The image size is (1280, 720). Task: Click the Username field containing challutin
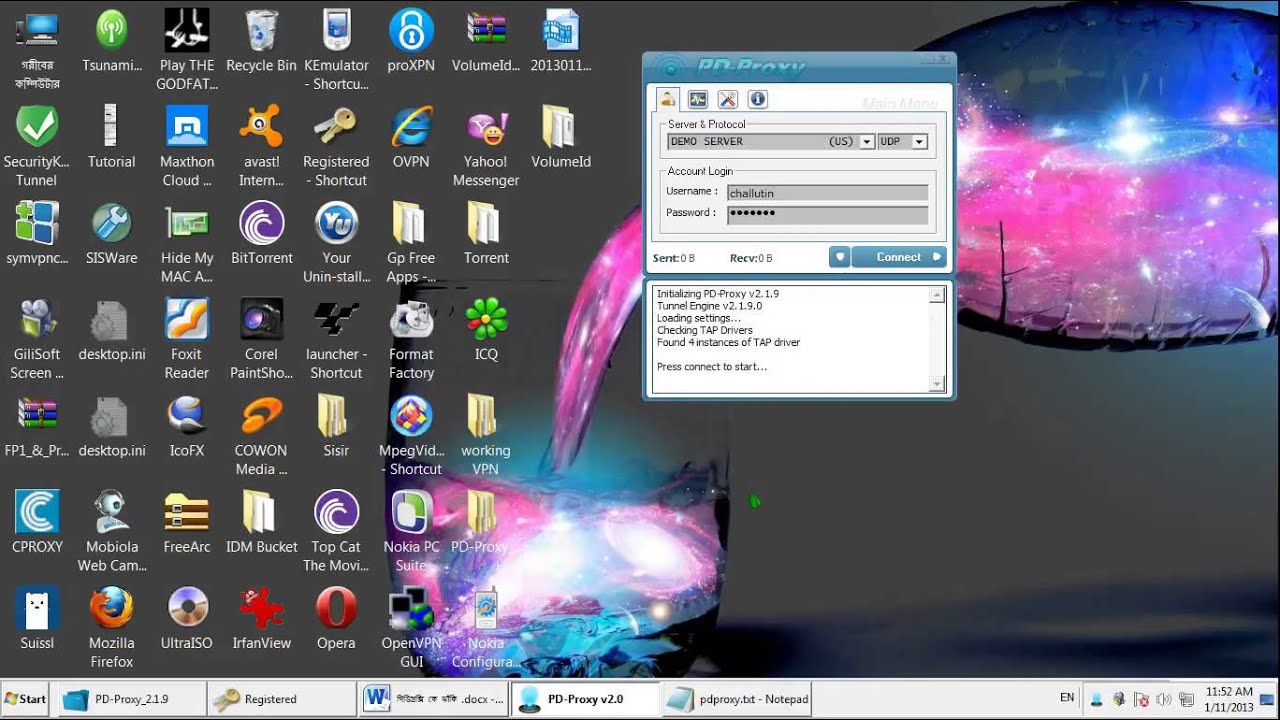tap(827, 192)
